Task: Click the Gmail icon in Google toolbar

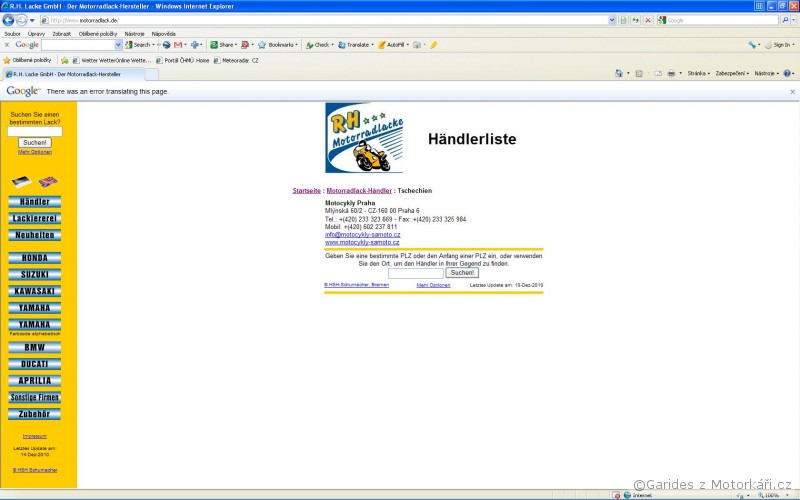Action: pos(178,45)
